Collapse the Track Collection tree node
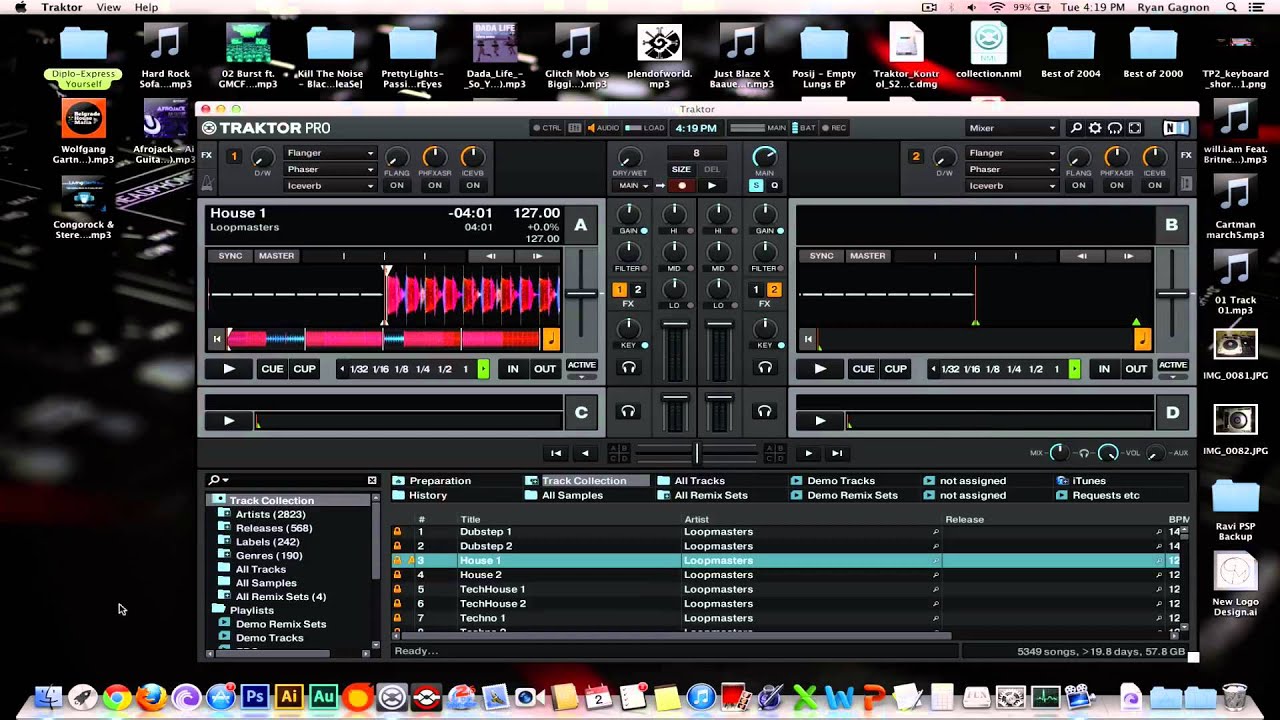The width and height of the screenshot is (1280, 720). tap(218, 499)
